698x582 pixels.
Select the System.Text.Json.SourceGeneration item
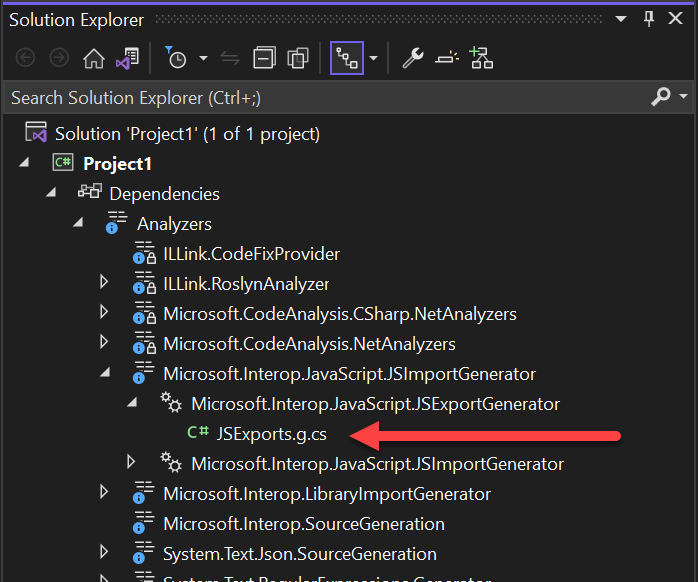pos(299,553)
